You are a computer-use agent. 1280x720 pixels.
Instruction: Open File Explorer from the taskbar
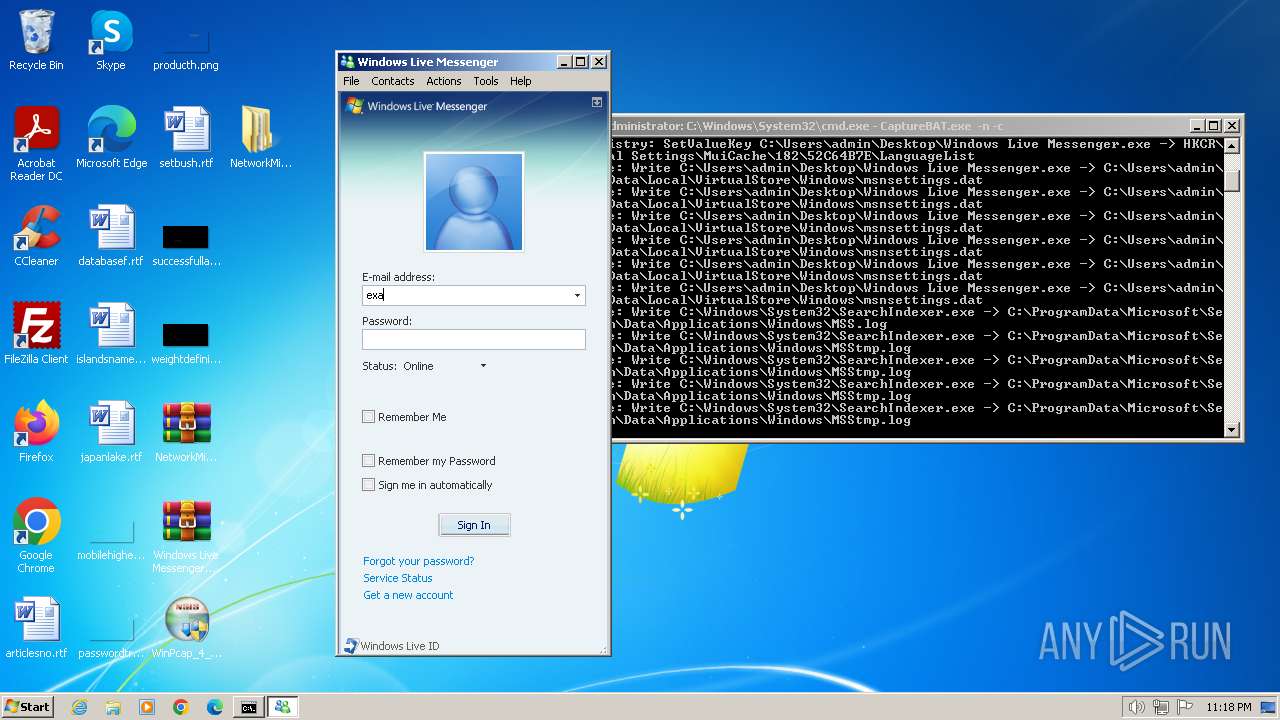click(113, 707)
